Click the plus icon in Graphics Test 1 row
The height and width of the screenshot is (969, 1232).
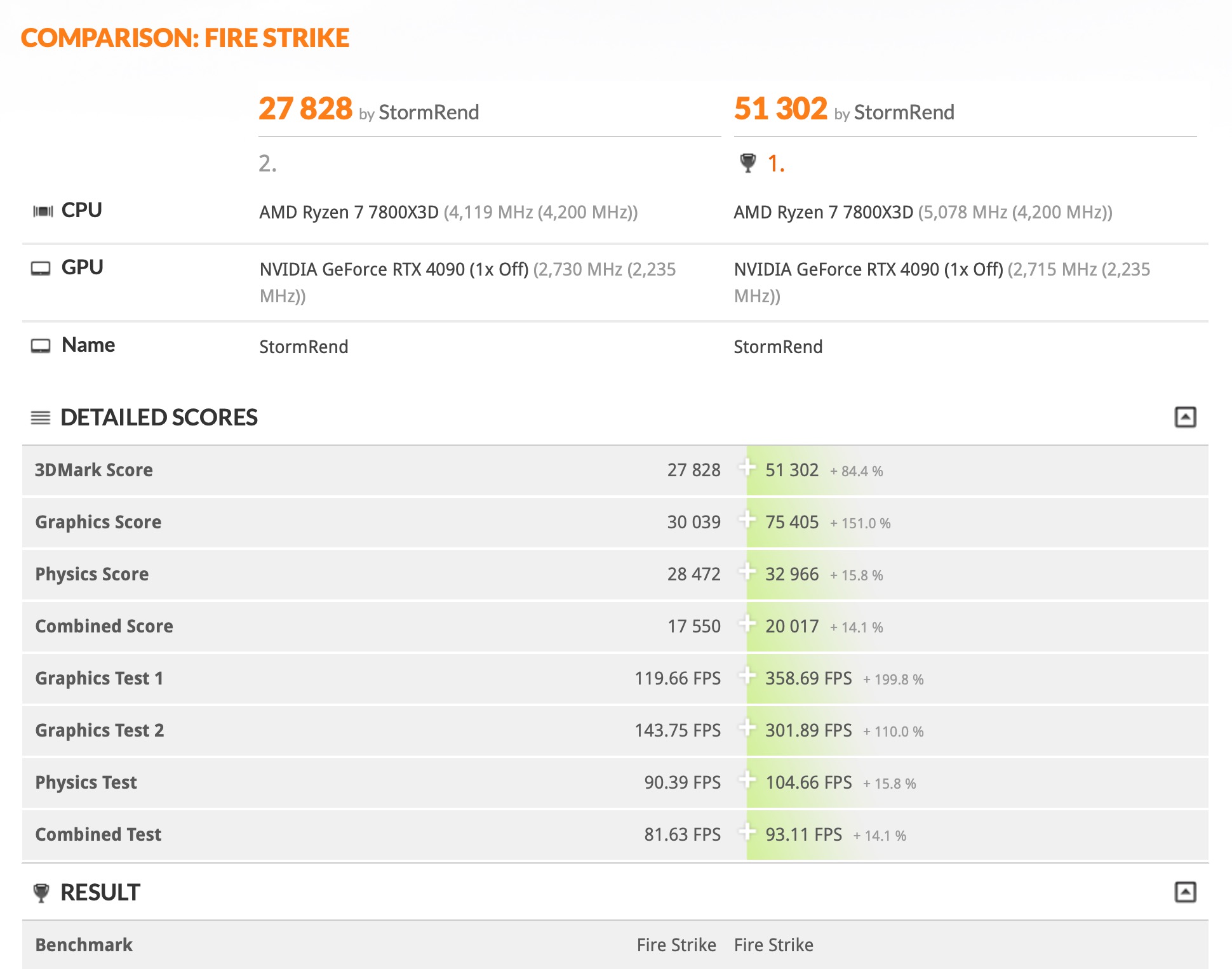pos(747,676)
